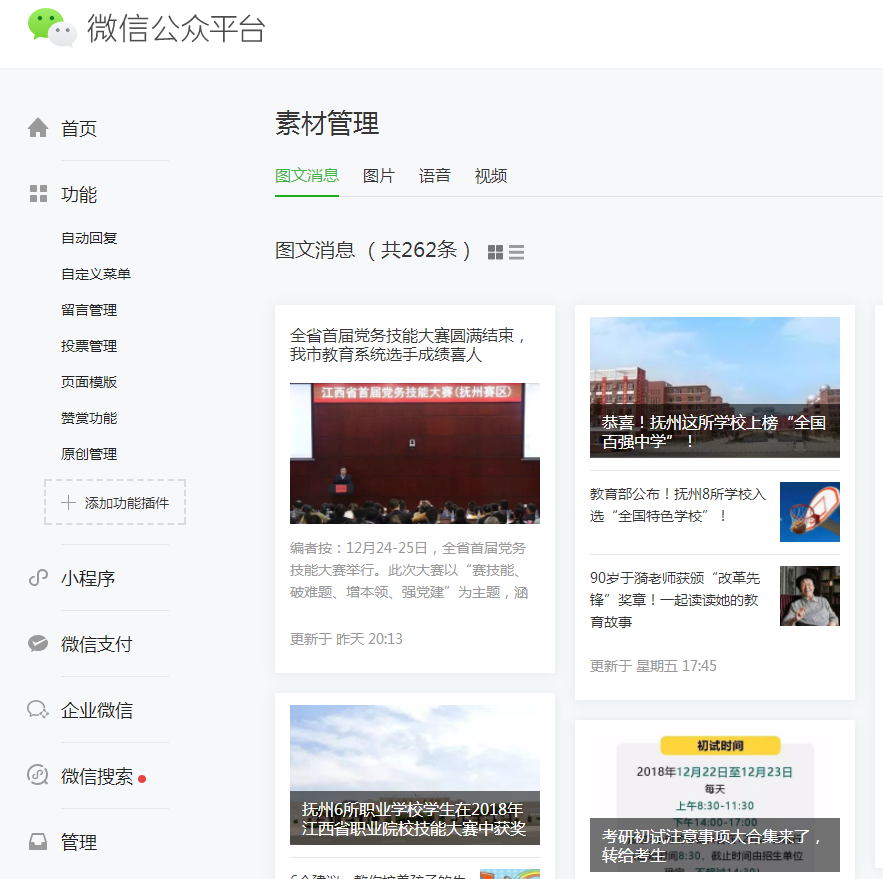Image resolution: width=883 pixels, height=879 pixels.
Task: Click the search icon beside 微信搜索
Action: coord(38,775)
